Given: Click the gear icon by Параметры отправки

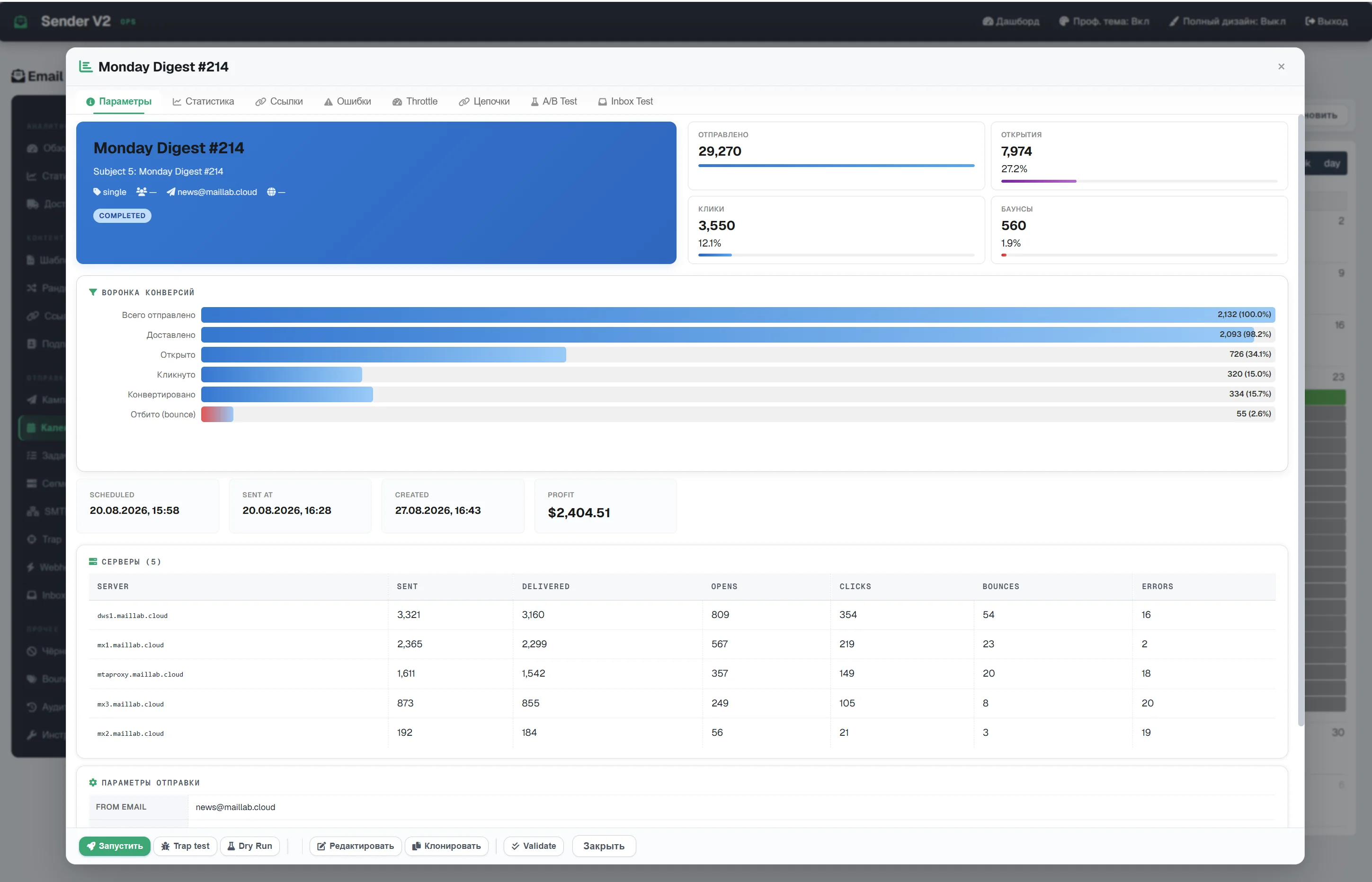Looking at the screenshot, I should pyautogui.click(x=93, y=782).
